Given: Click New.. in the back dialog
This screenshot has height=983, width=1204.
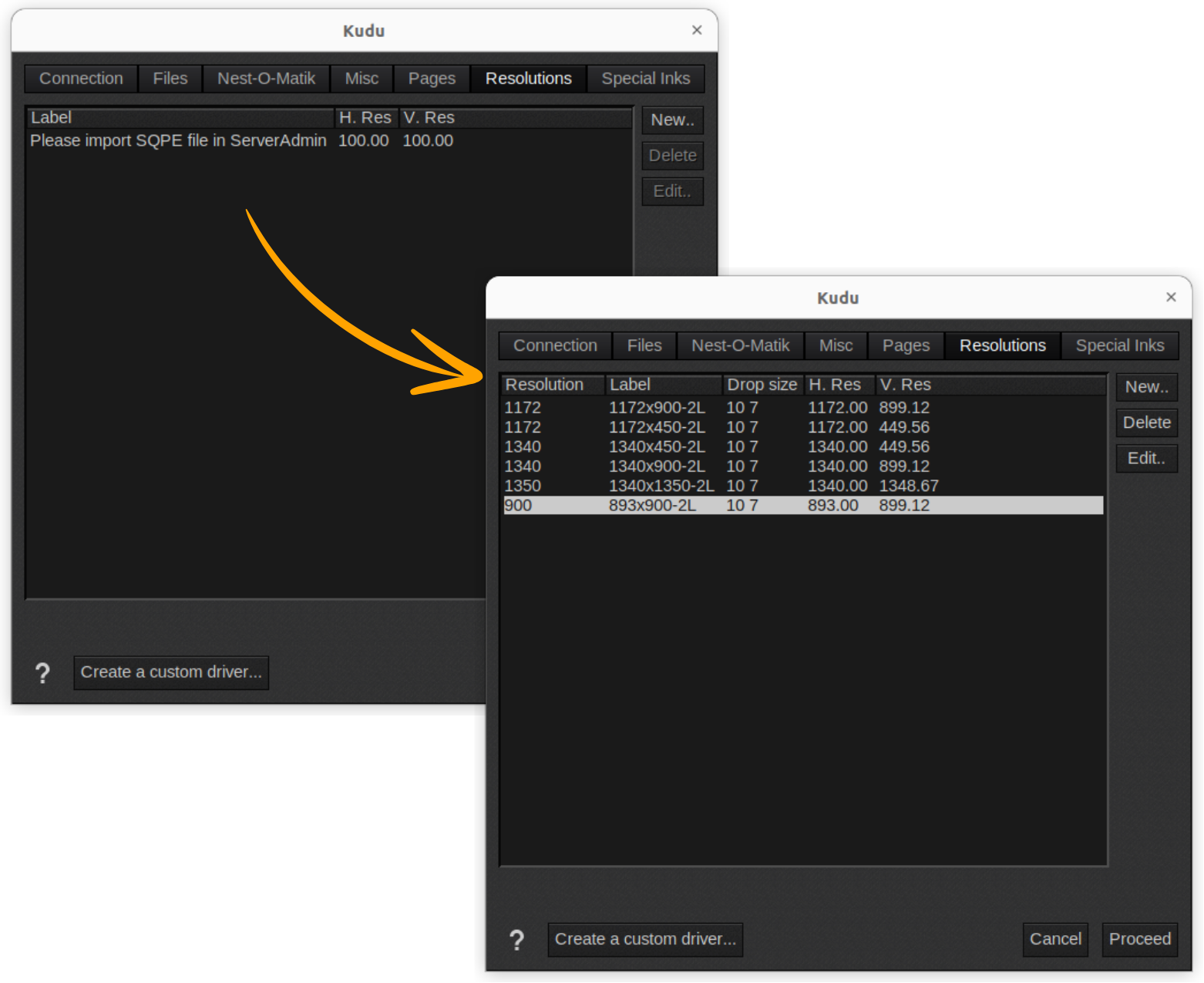Looking at the screenshot, I should click(672, 120).
